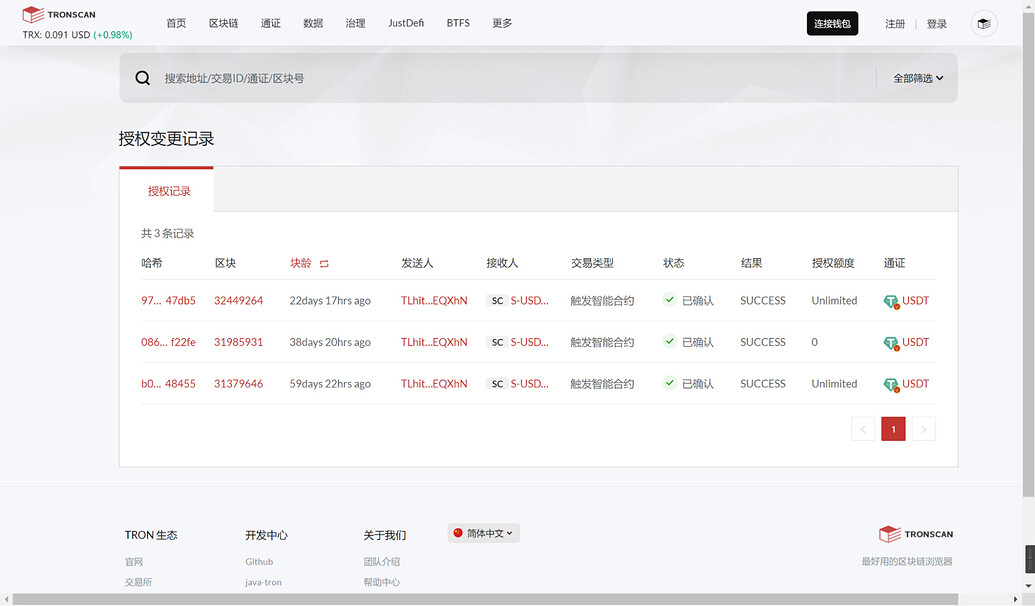Click the TRONSCAN logo in the header
The height and width of the screenshot is (606, 1035).
(x=58, y=14)
